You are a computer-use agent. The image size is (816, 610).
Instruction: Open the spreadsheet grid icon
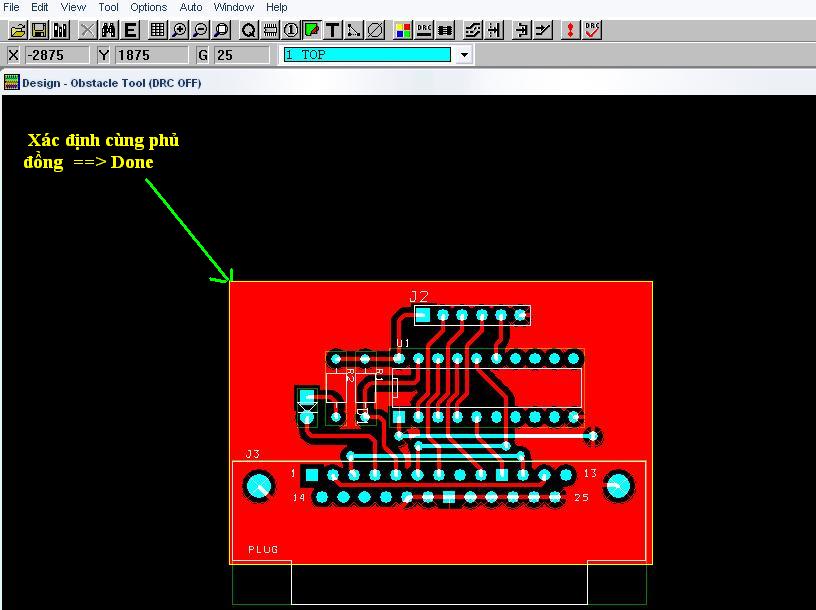coord(158,31)
